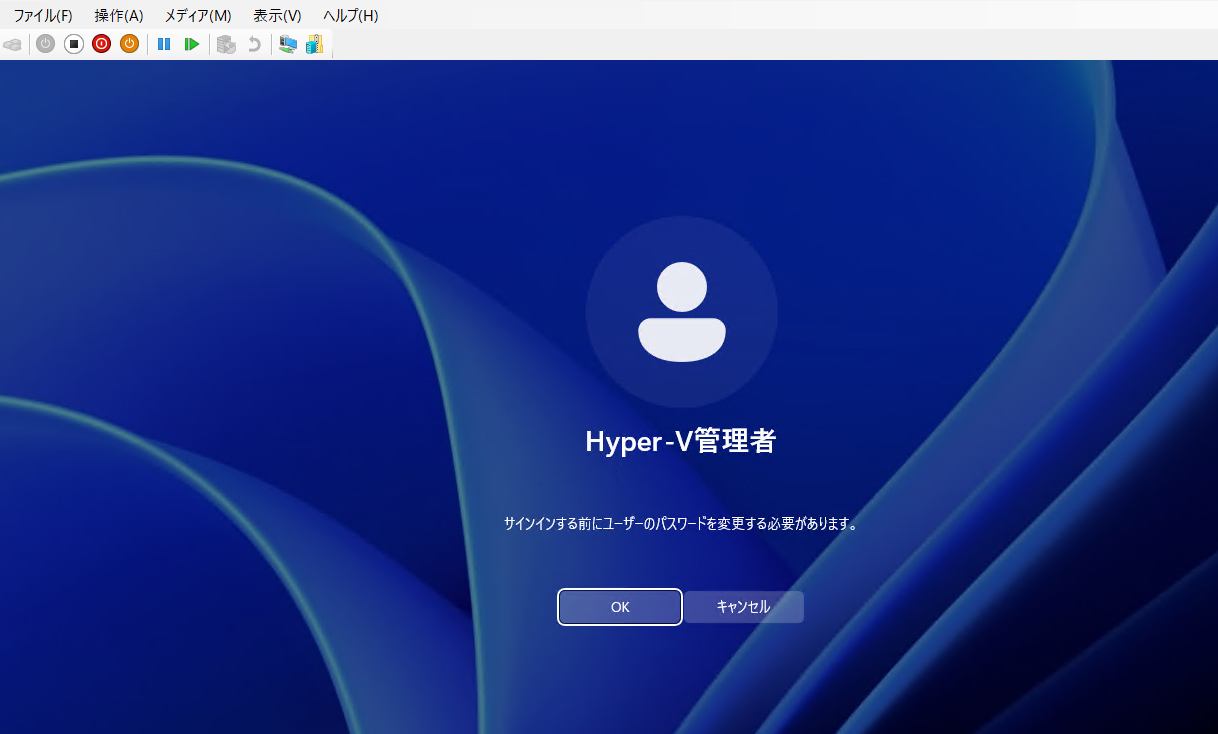Confirm password change with OK button

tap(620, 607)
